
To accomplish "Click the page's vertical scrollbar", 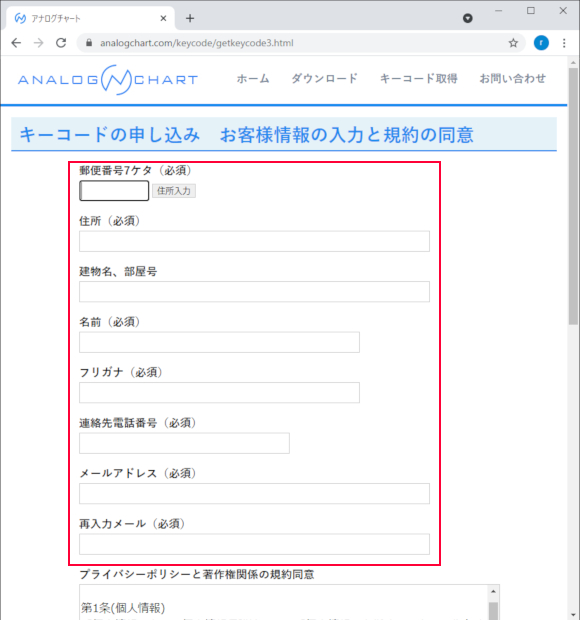I will 573,197.
